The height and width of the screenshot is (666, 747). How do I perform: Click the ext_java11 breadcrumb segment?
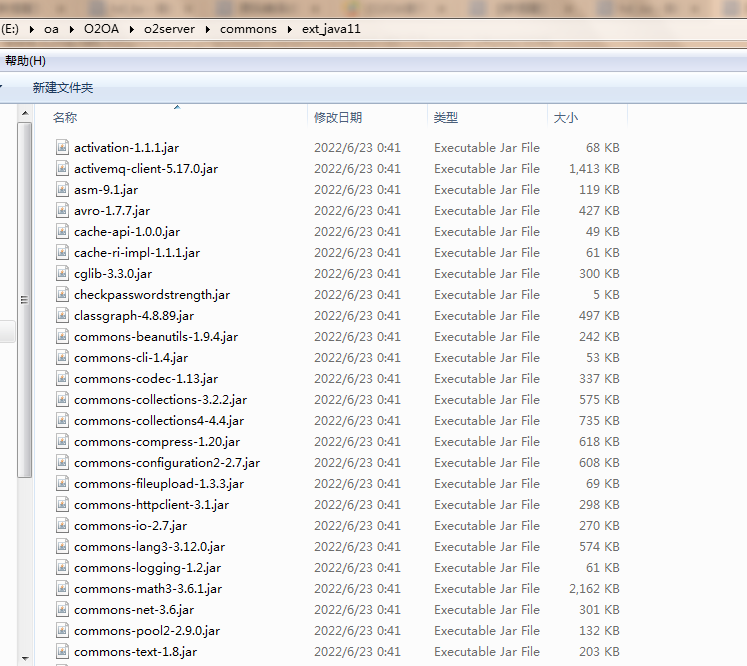pyautogui.click(x=331, y=30)
